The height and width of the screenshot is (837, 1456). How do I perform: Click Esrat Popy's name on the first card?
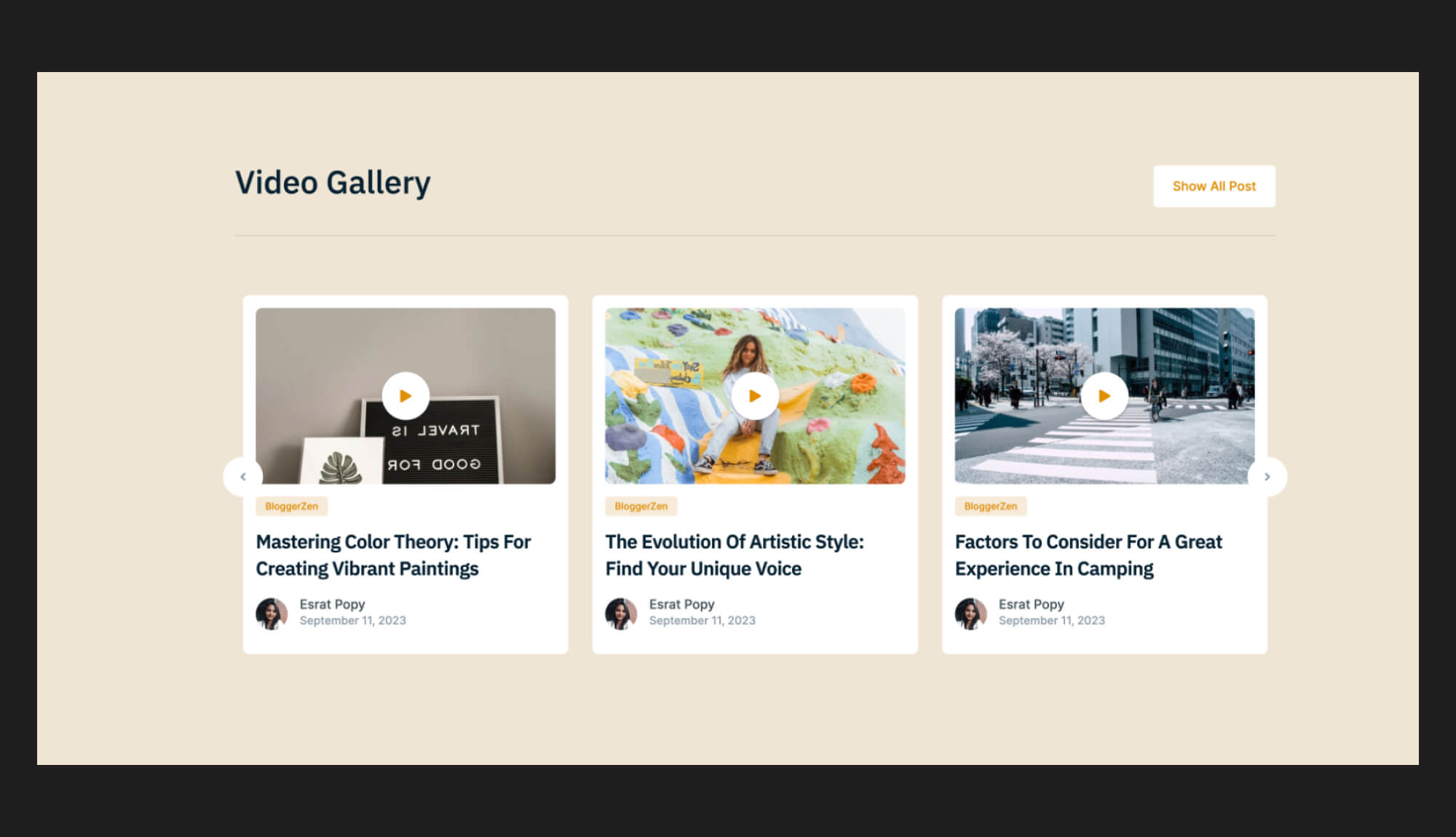click(x=332, y=603)
